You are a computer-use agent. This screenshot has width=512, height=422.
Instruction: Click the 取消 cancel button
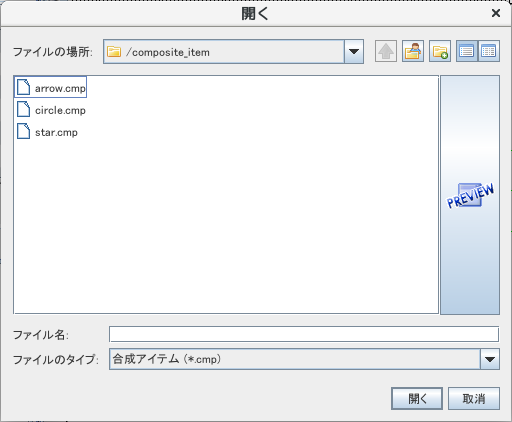coord(474,398)
